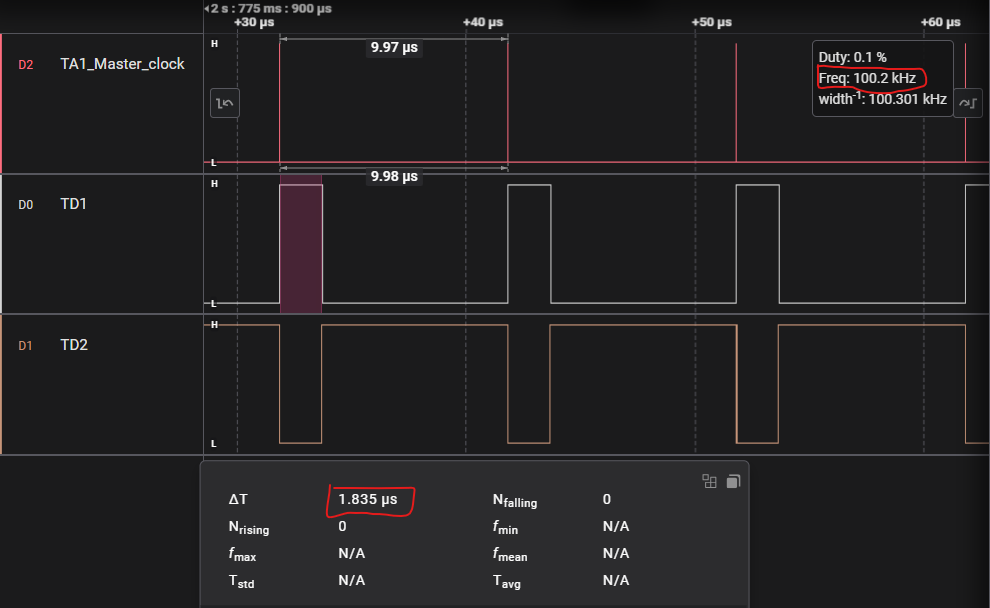Screen dimensions: 990x608
Task: Click the T avg label
Action: (507, 581)
